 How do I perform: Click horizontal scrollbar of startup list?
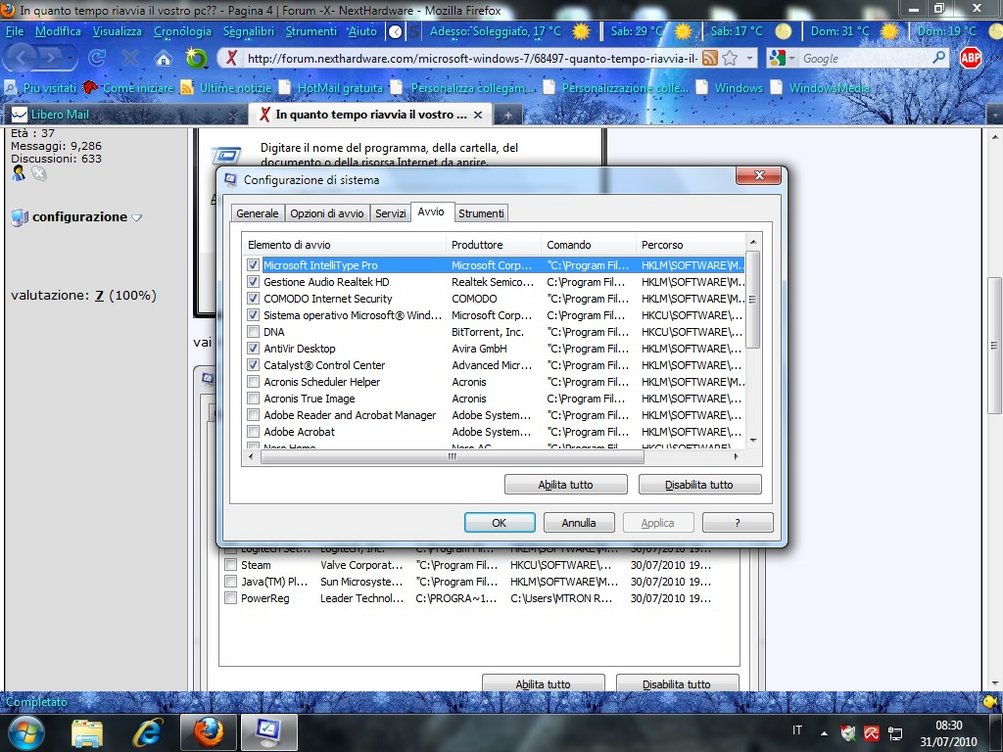pos(452,457)
